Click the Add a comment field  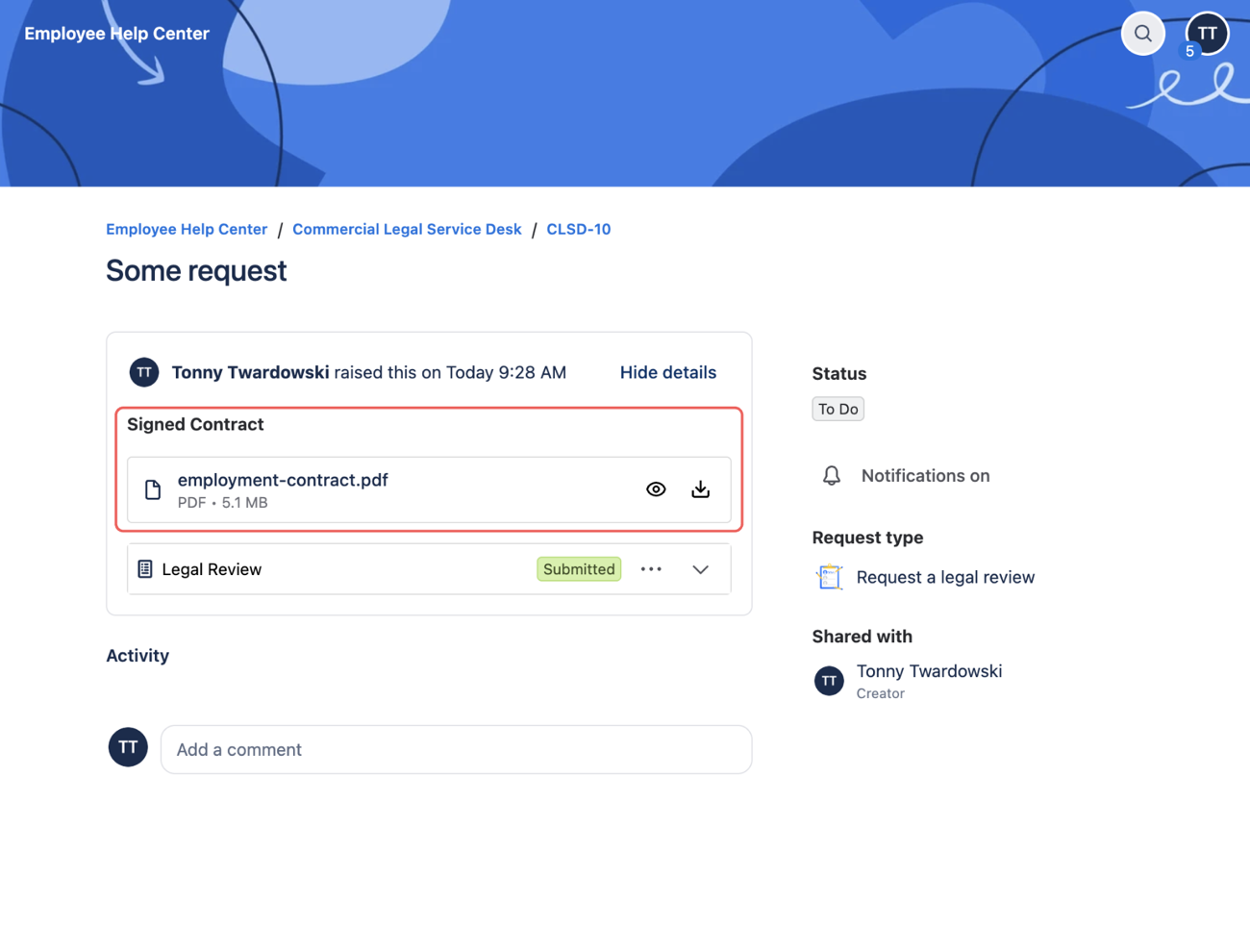click(x=456, y=749)
